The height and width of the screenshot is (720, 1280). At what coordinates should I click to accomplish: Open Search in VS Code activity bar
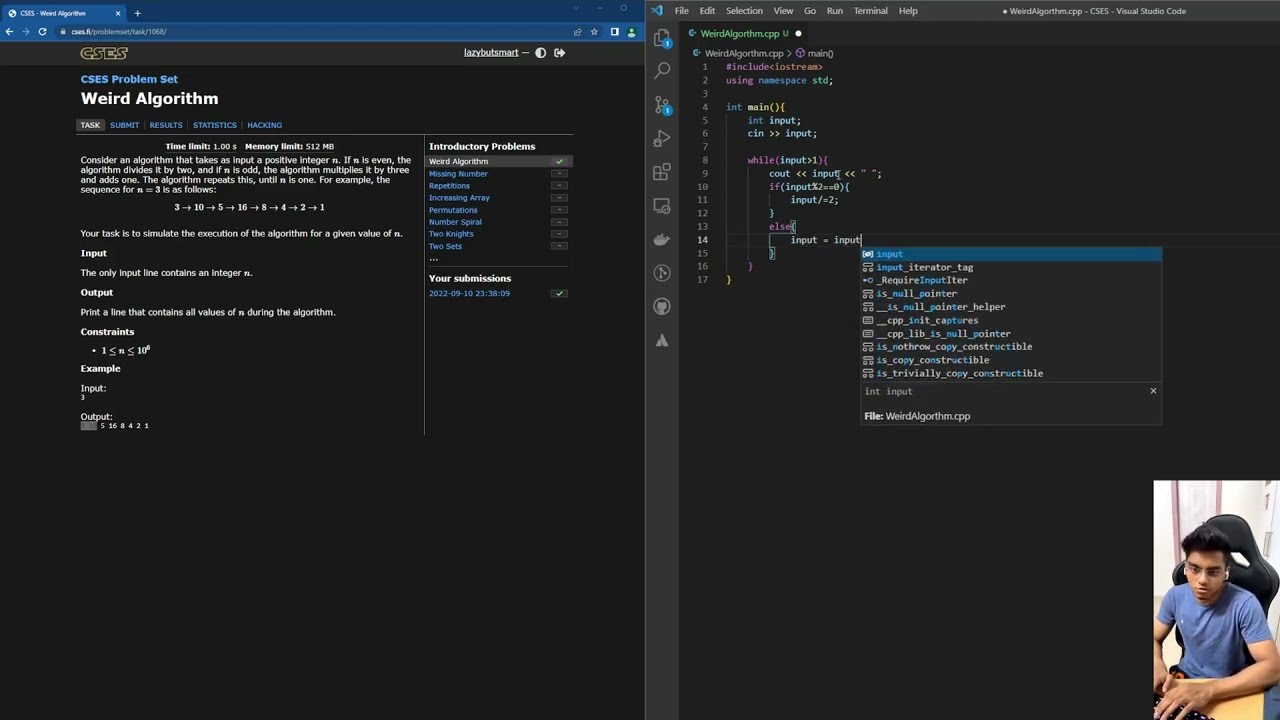point(662,71)
